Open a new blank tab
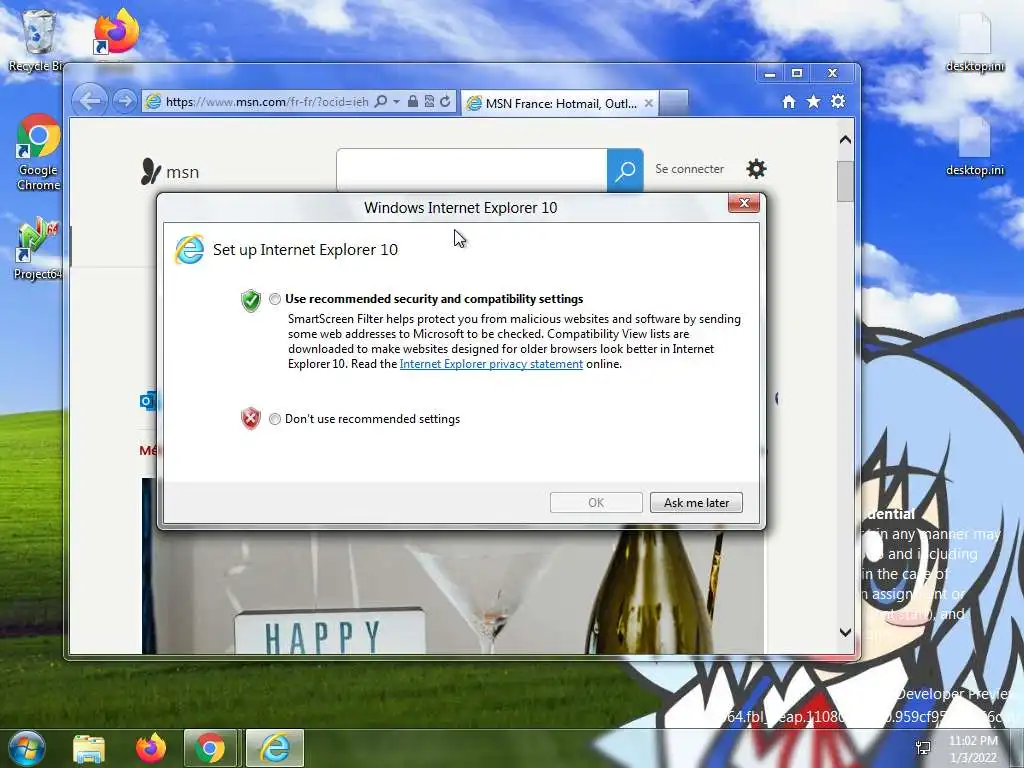Viewport: 1024px width, 768px height. 674,103
